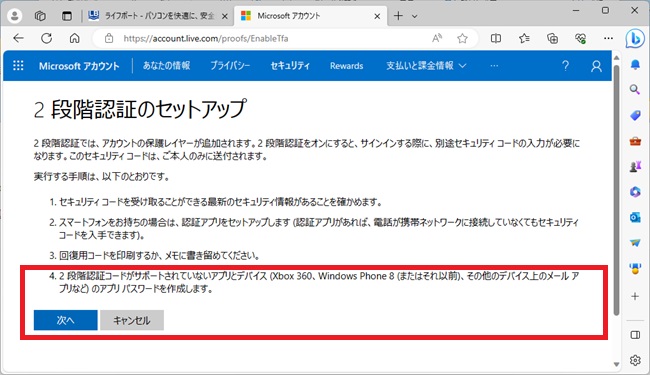The width and height of the screenshot is (650, 375).
Task: Expand 支払いと課金情報 dropdown
Action: [x=426, y=65]
